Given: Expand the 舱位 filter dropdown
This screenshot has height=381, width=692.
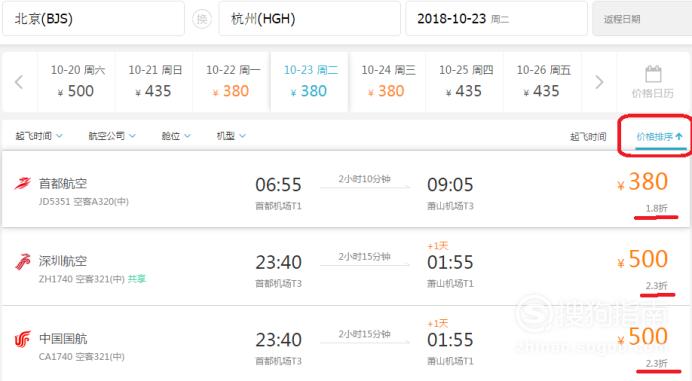Looking at the screenshot, I should click(x=176, y=136).
